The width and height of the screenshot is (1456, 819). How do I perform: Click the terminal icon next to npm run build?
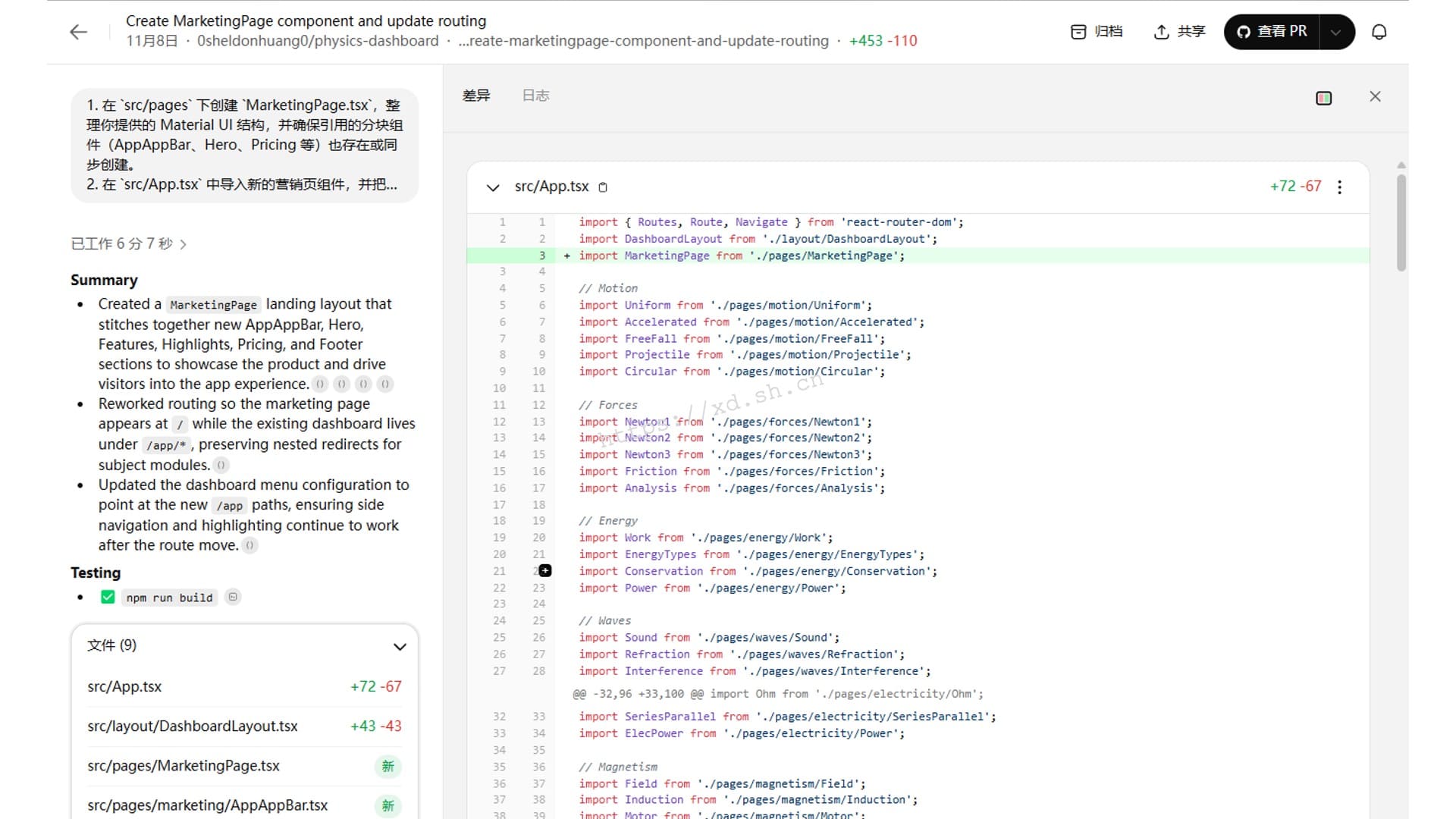(233, 597)
